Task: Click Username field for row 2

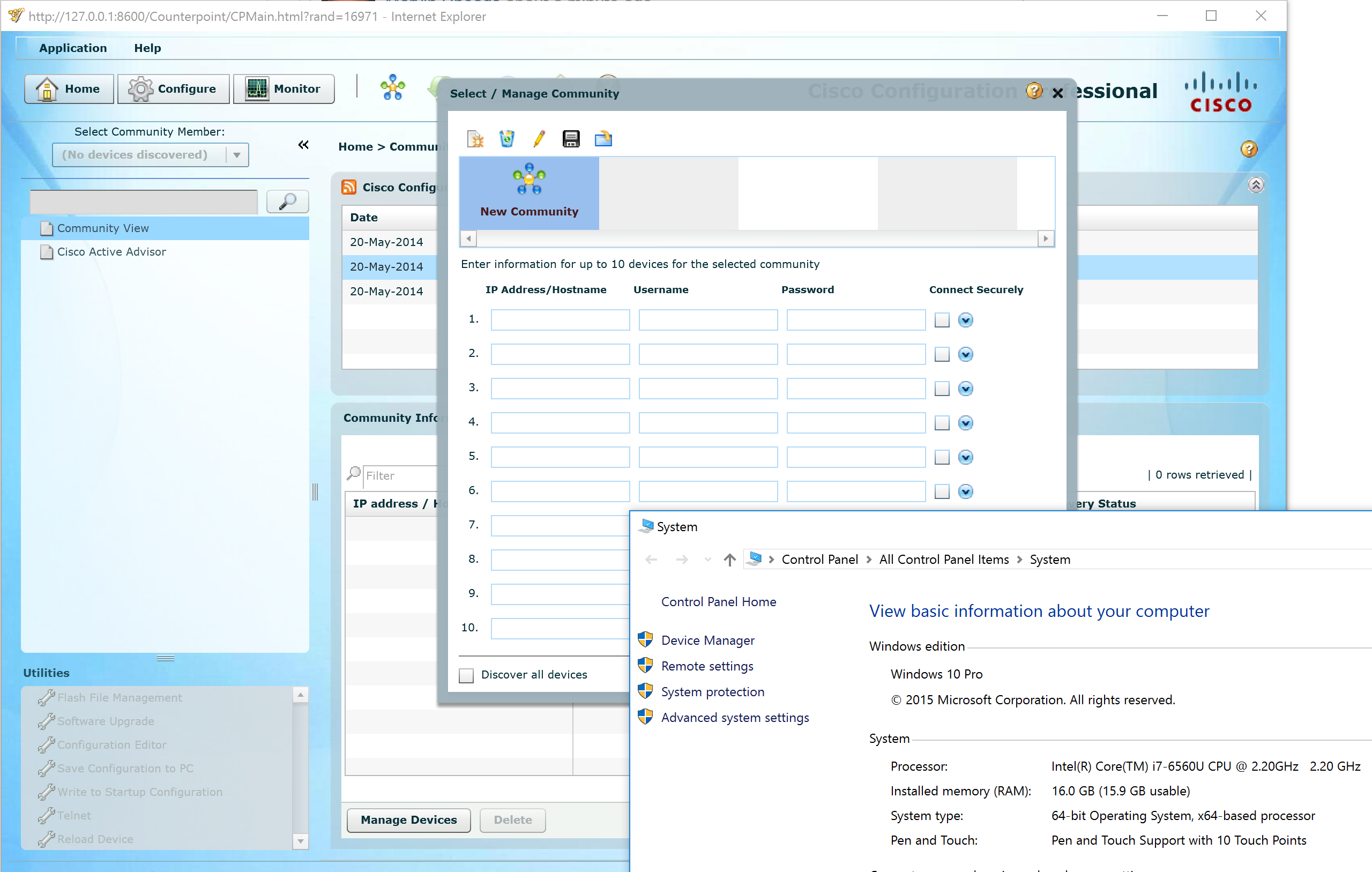Action: [708, 354]
